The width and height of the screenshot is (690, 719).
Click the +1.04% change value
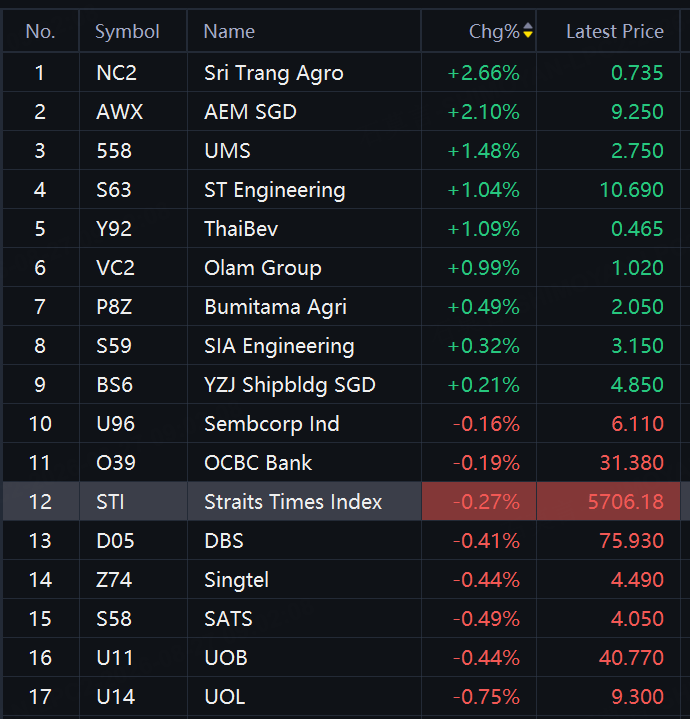point(483,190)
